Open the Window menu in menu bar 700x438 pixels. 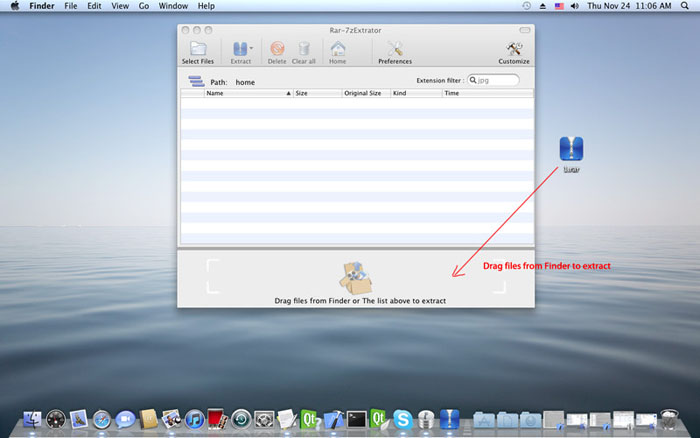pyautogui.click(x=173, y=6)
